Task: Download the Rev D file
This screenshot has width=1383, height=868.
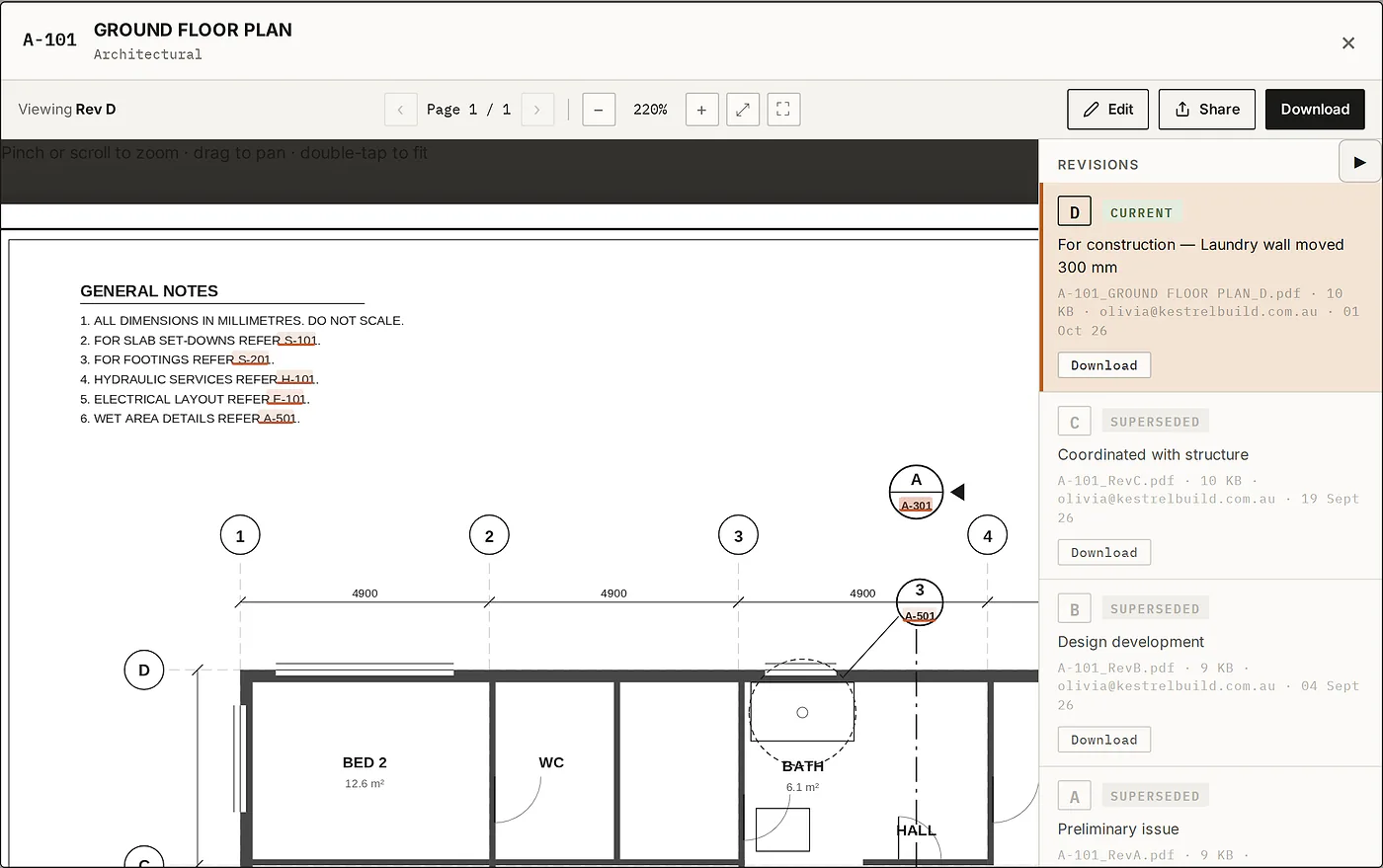Action: (1104, 365)
